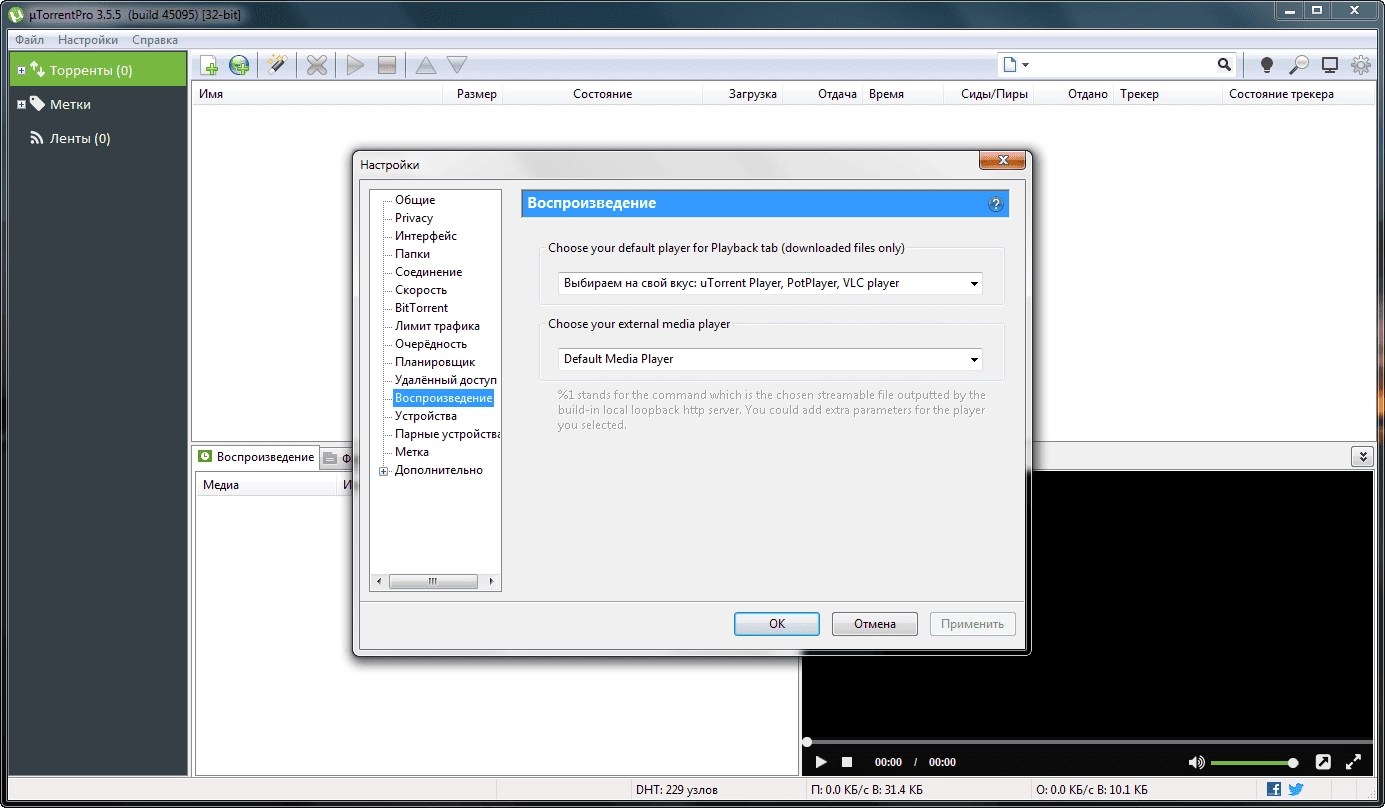The width and height of the screenshot is (1385, 808).
Task: Select Скорость in settings tree
Action: click(x=421, y=290)
